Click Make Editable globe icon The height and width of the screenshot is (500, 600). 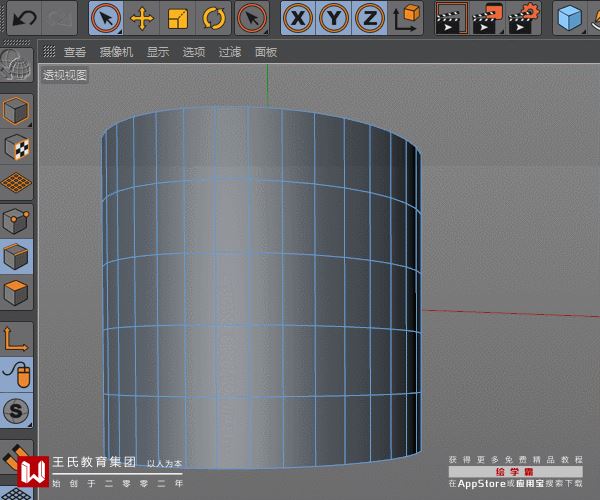point(16,65)
